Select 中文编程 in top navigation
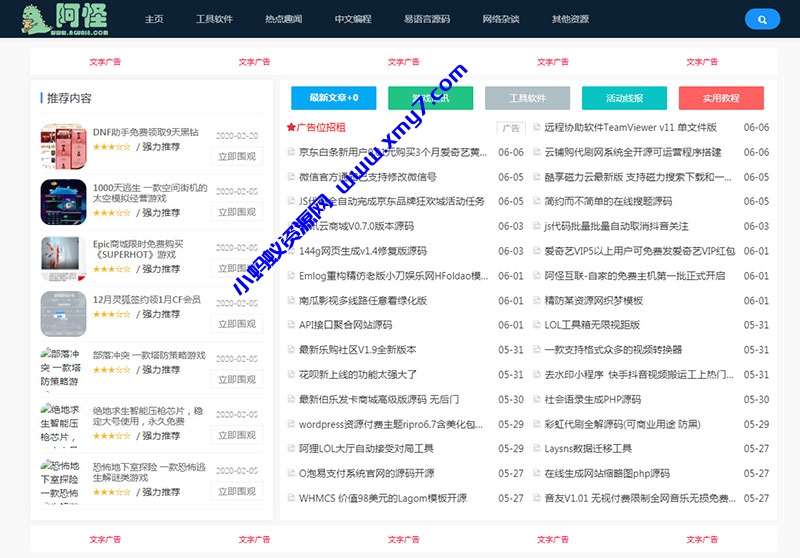The height and width of the screenshot is (558, 800). point(353,19)
